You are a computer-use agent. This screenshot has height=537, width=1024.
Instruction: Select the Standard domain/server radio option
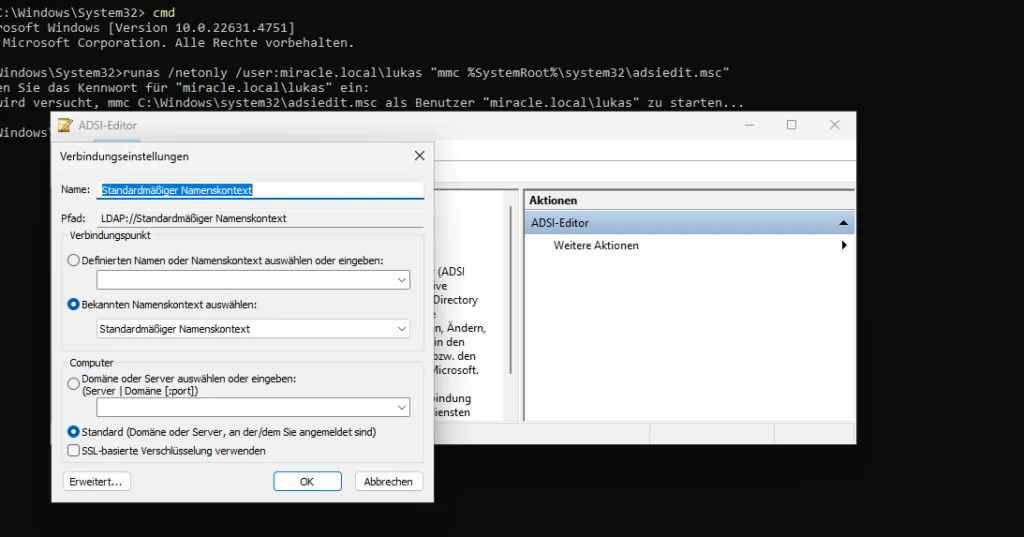[x=73, y=432]
